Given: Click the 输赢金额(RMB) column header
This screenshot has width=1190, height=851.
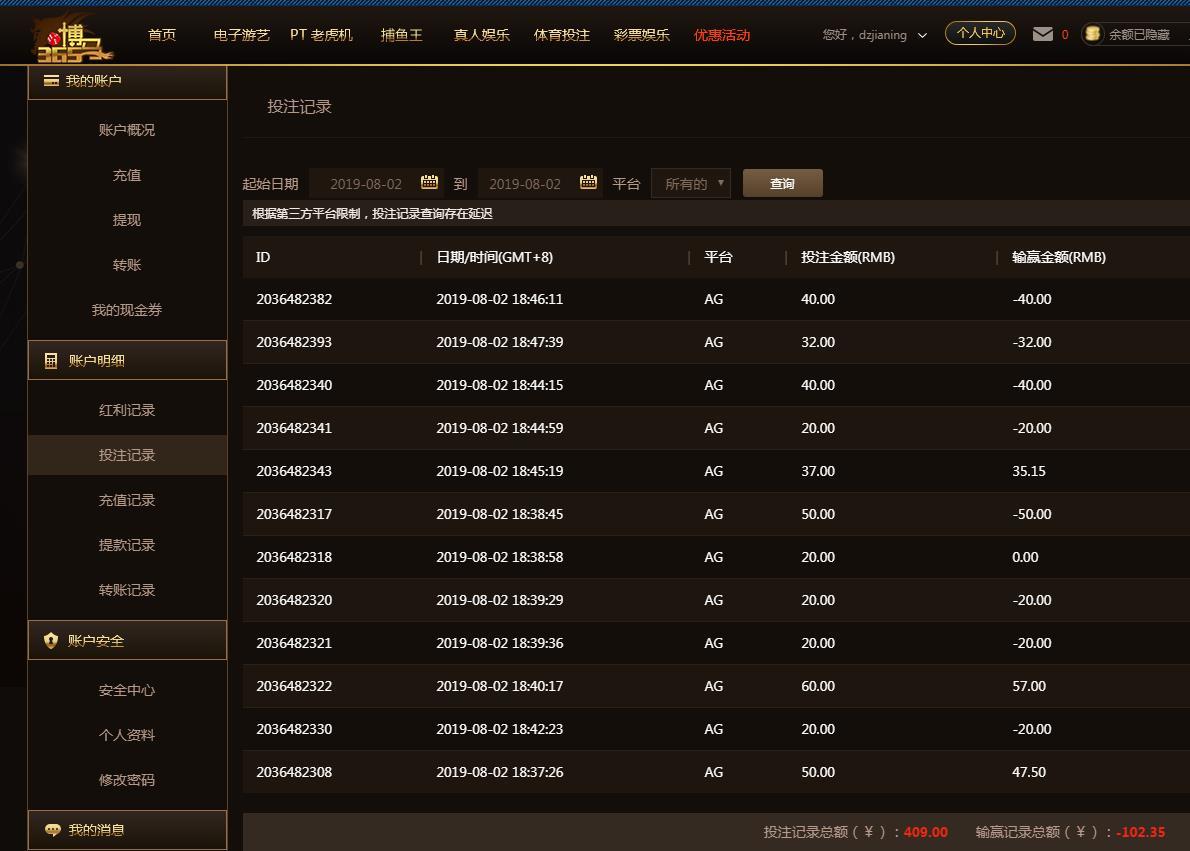Looking at the screenshot, I should [x=1059, y=257].
